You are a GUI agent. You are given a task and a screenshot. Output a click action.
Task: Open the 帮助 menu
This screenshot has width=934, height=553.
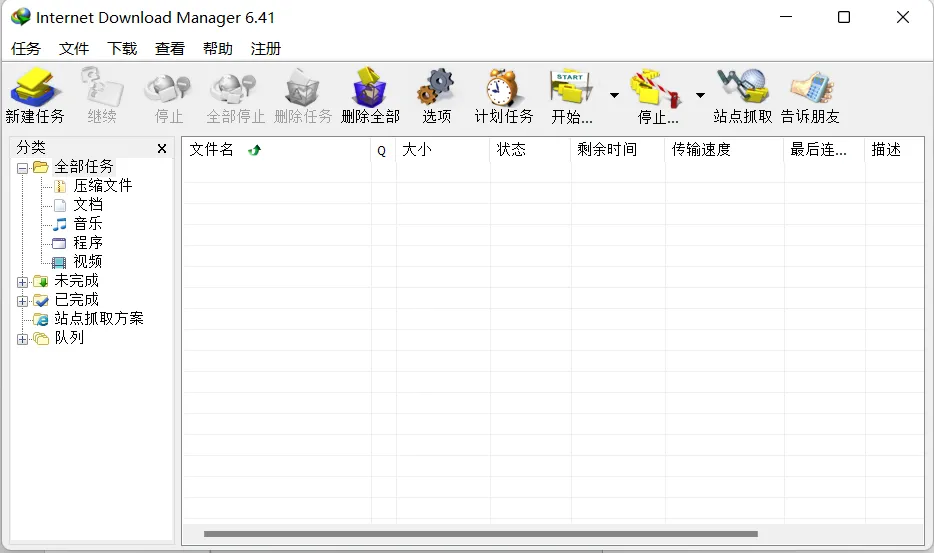pyautogui.click(x=217, y=48)
